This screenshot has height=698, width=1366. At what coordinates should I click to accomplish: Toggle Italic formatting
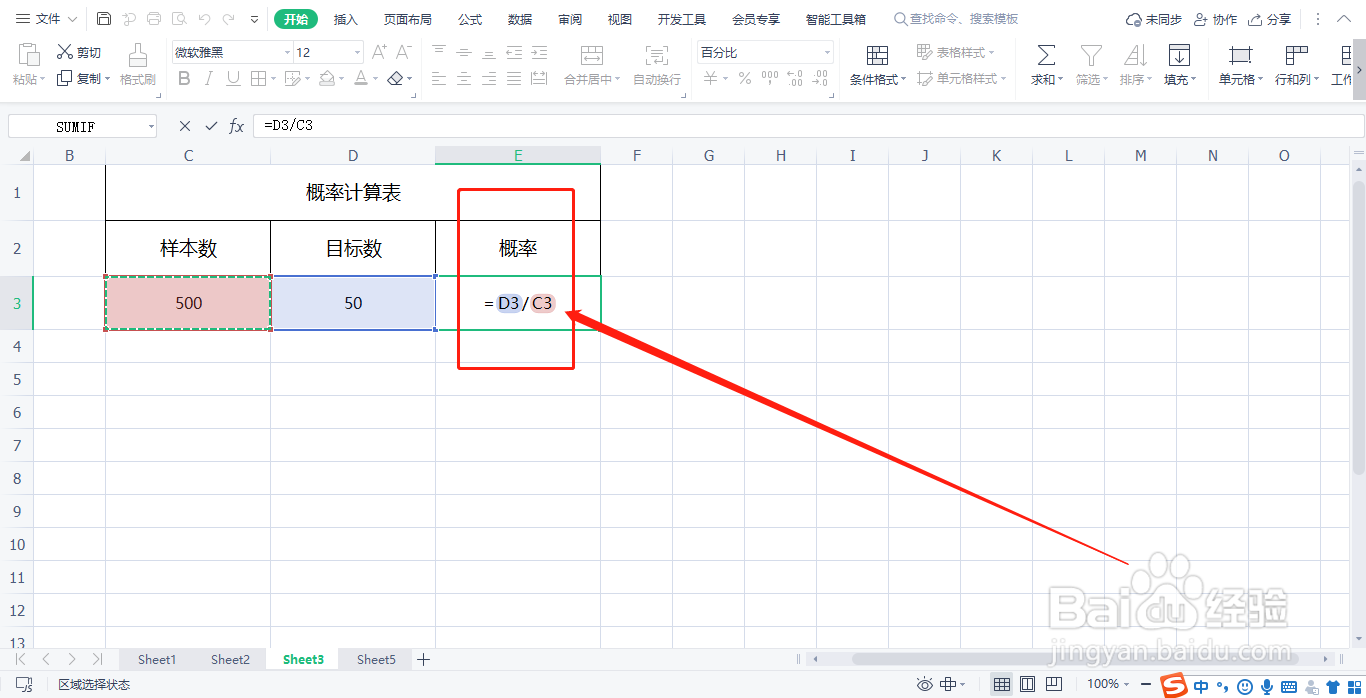[x=208, y=78]
